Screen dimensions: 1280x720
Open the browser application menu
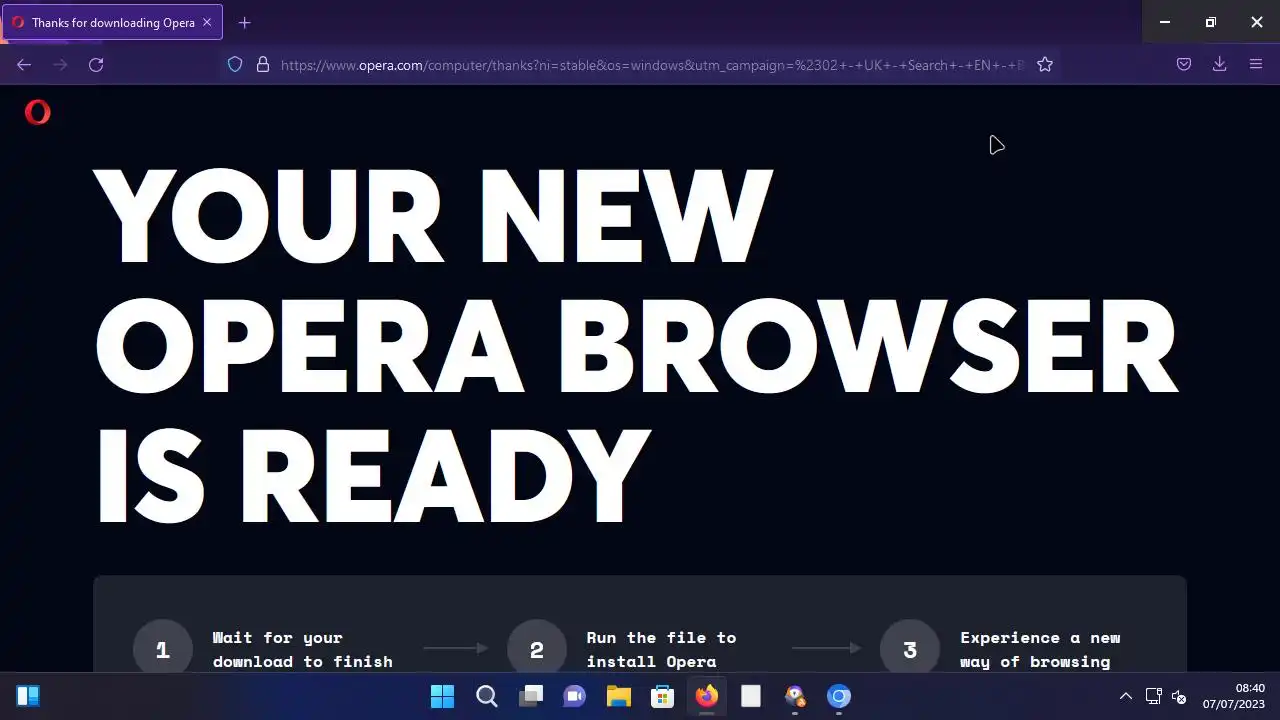pos(1256,64)
